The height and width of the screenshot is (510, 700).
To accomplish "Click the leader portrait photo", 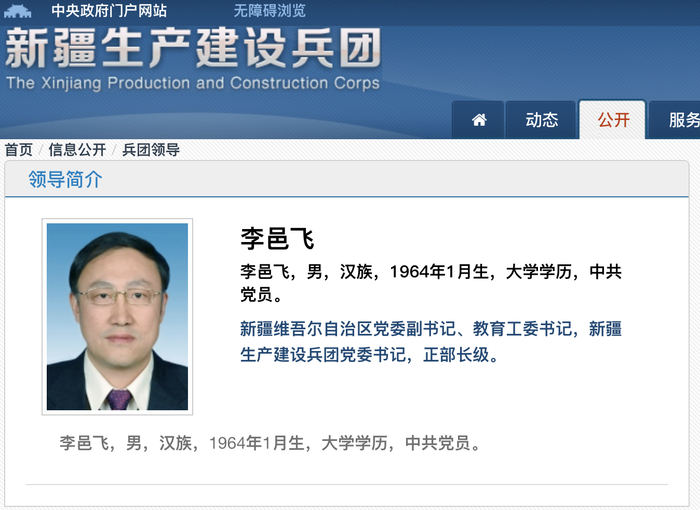I will pyautogui.click(x=117, y=317).
